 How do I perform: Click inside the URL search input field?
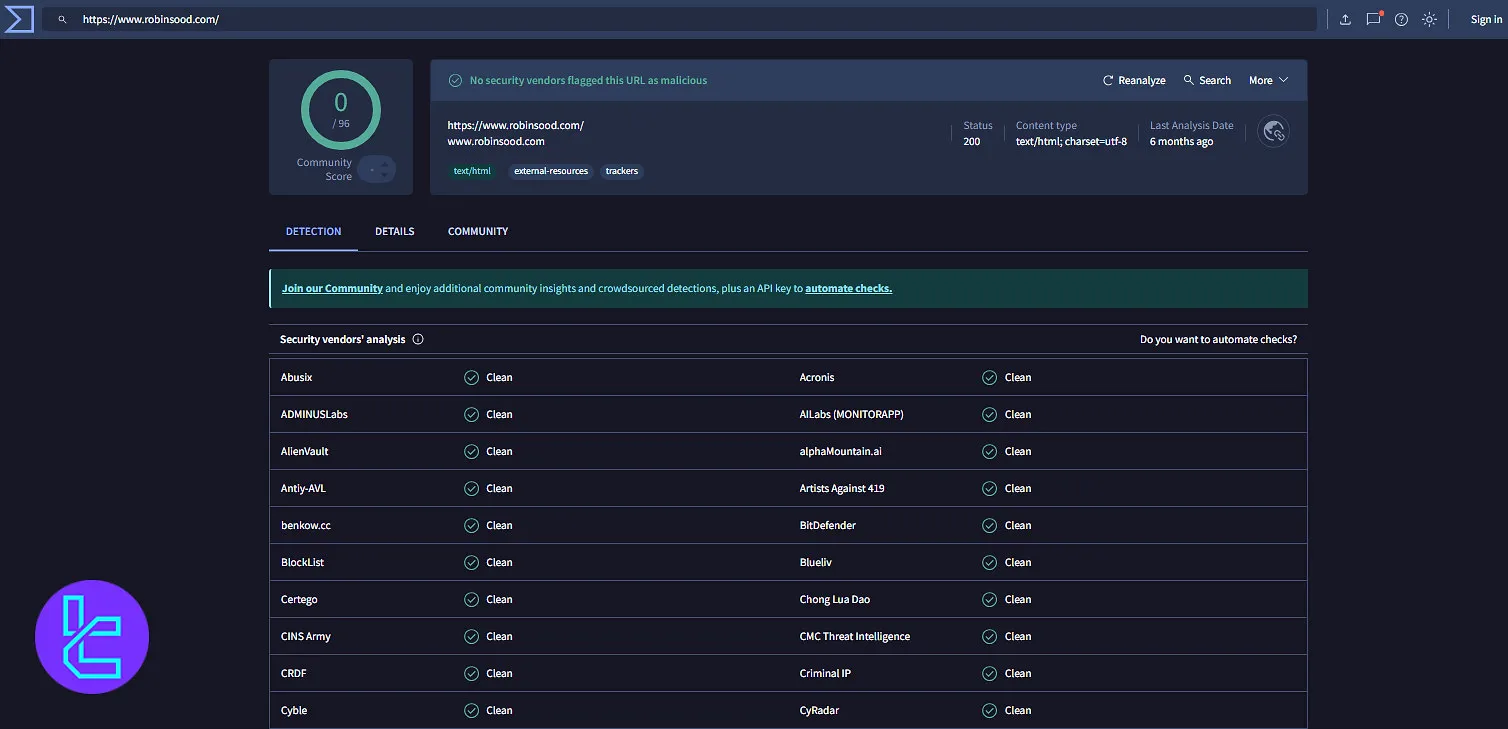point(400,18)
